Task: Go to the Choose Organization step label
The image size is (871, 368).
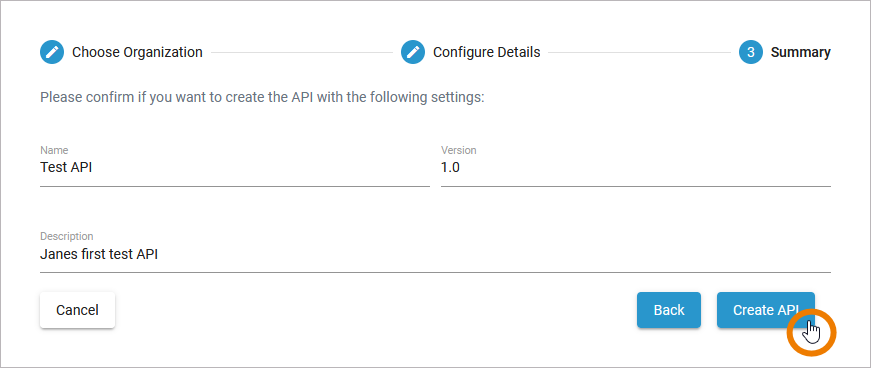Action: [137, 53]
